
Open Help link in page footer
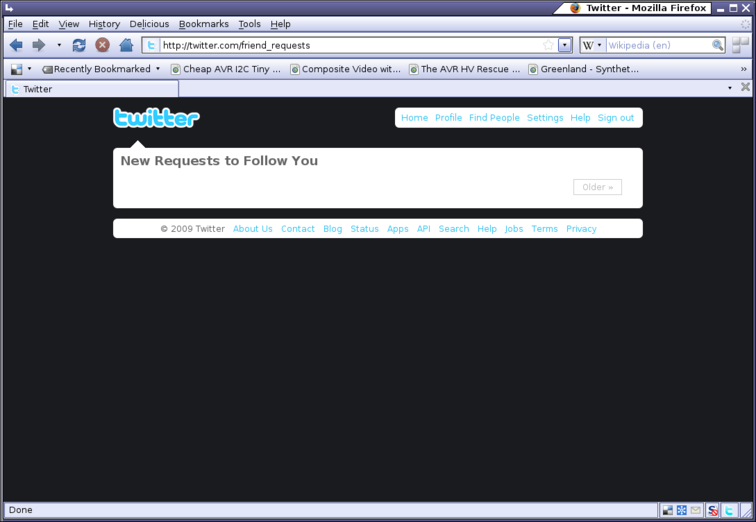pyautogui.click(x=487, y=229)
